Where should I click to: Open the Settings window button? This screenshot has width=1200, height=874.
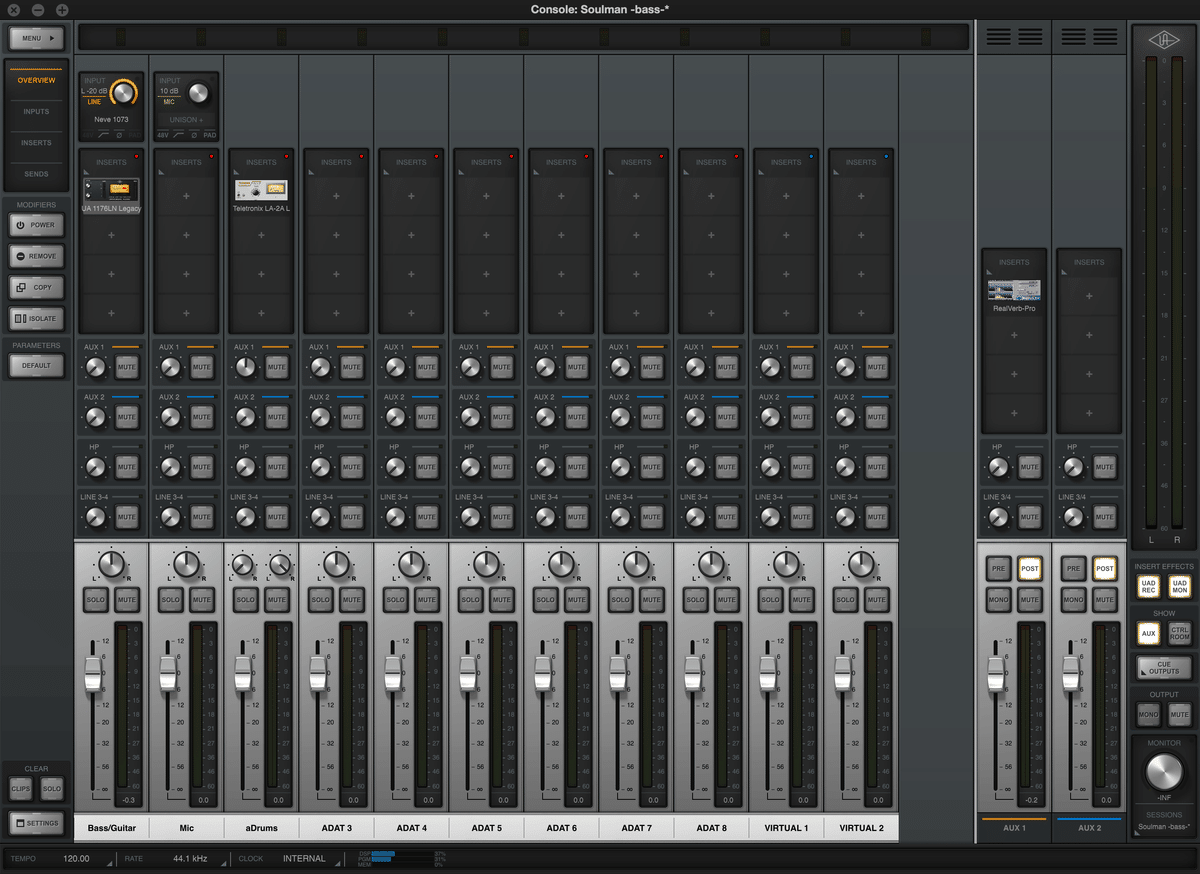[37, 823]
